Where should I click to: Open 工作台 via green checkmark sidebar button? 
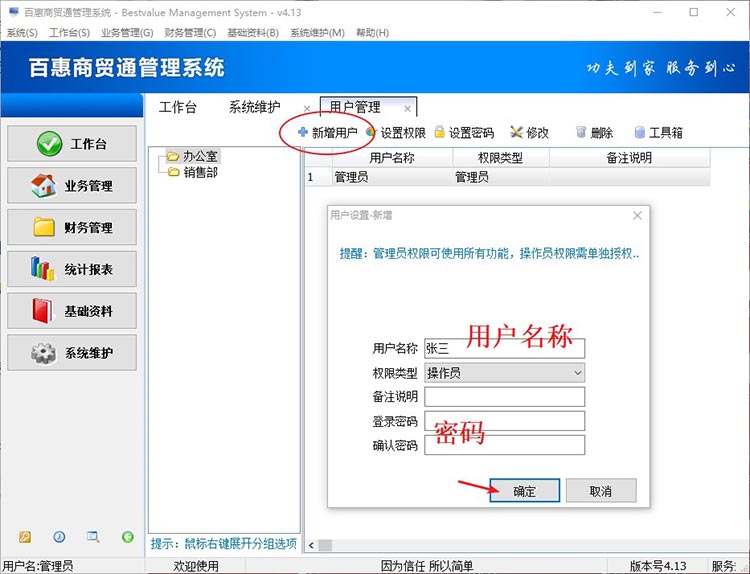coord(72,144)
